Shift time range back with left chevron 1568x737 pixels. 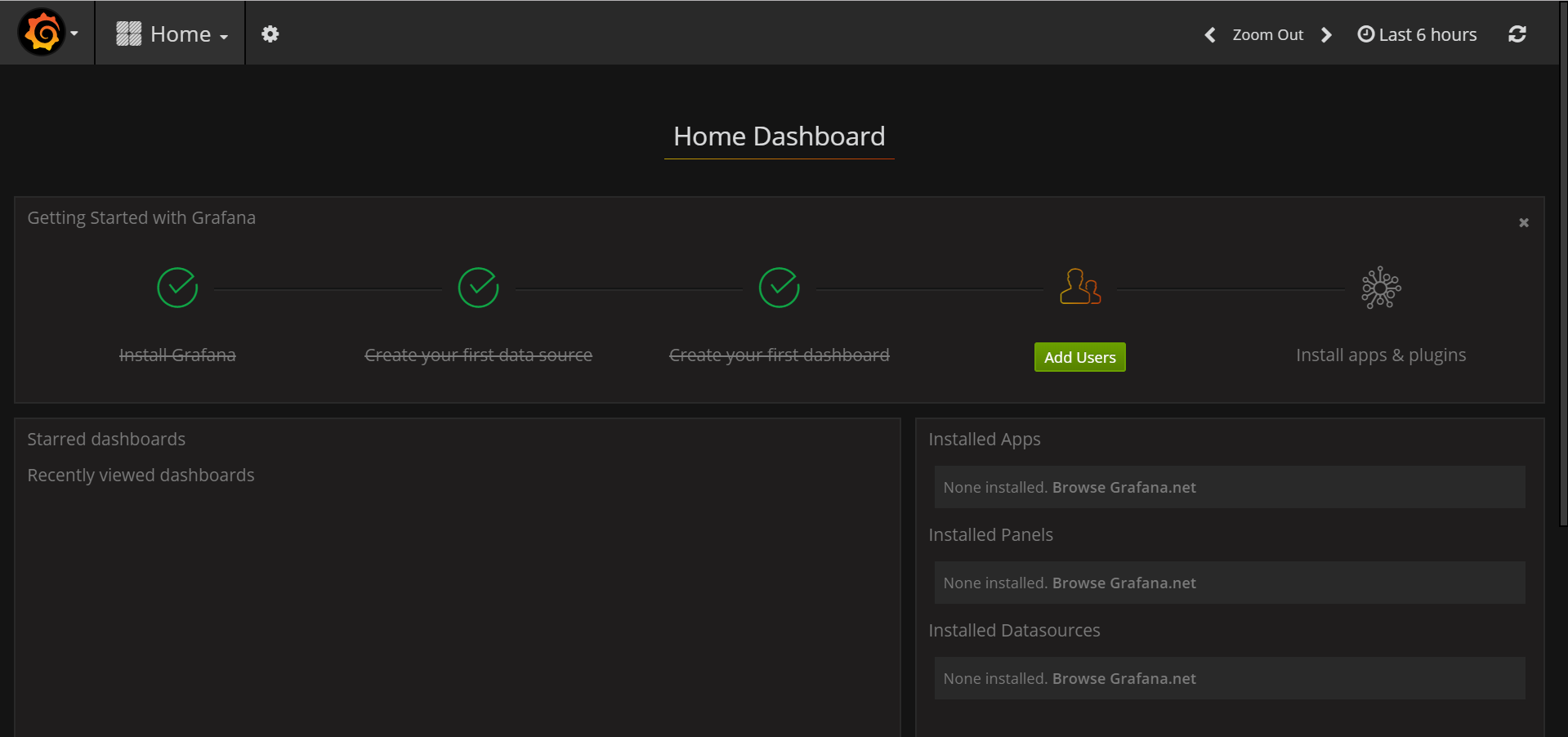1210,34
